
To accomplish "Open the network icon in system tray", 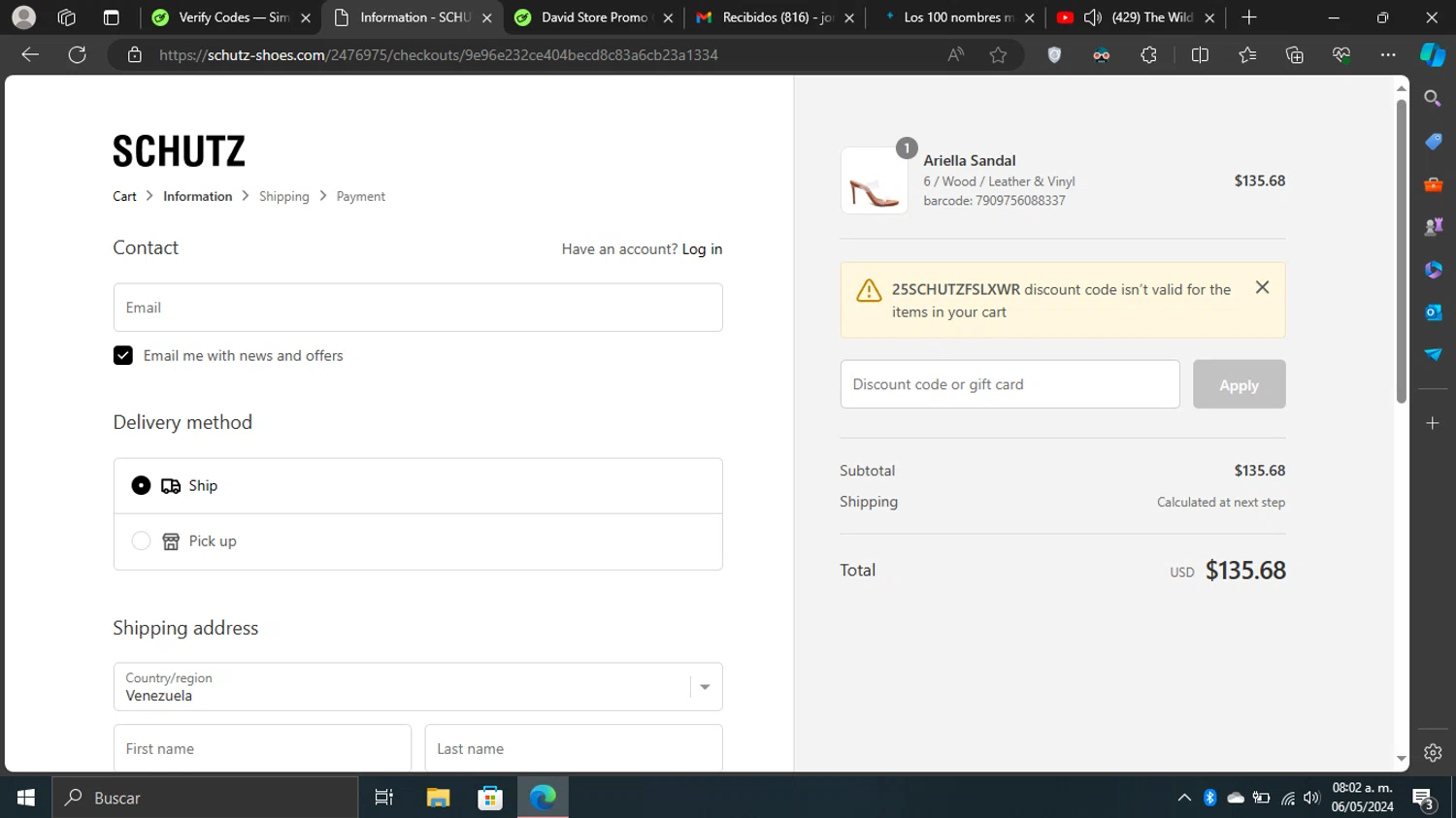I will click(x=1287, y=798).
